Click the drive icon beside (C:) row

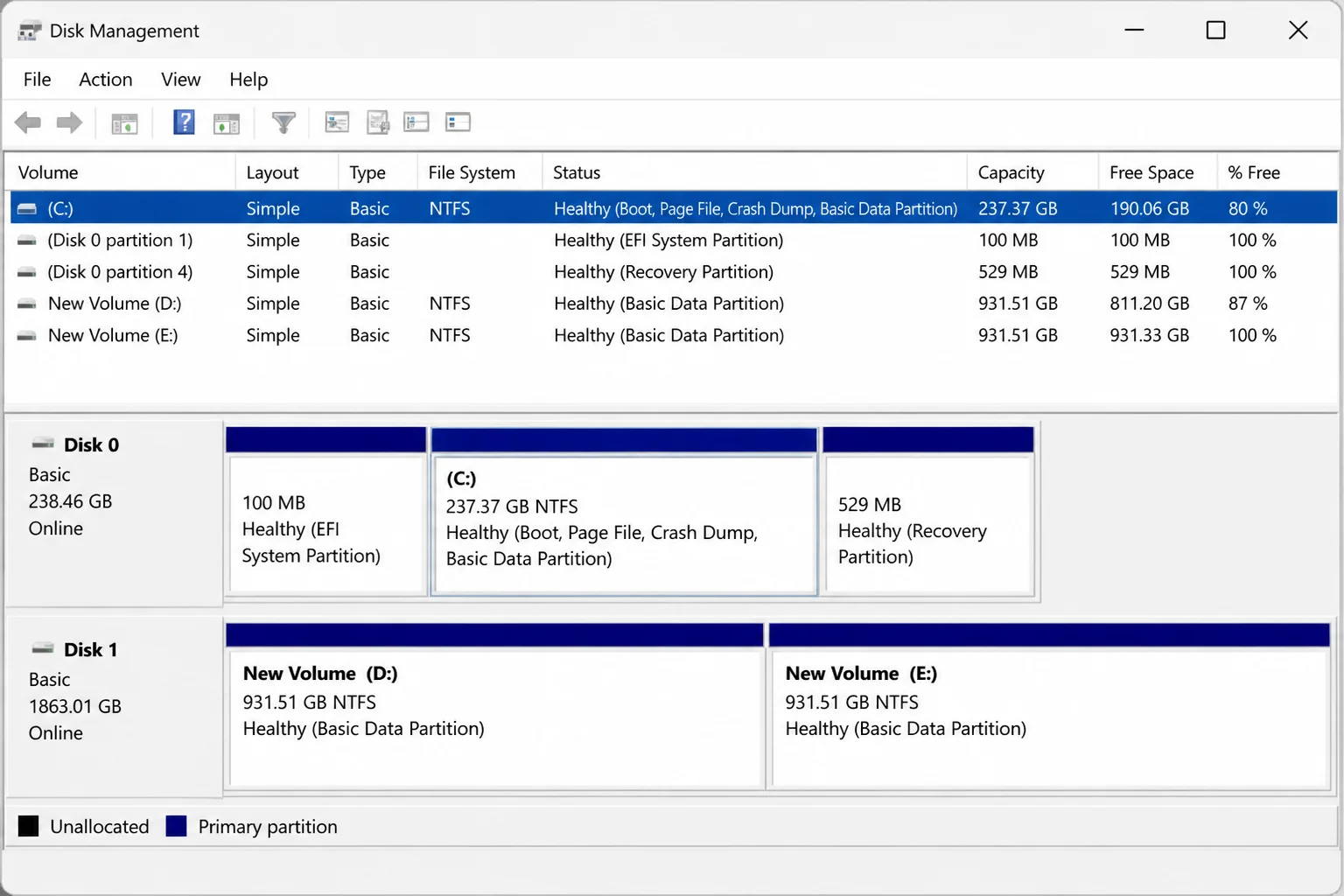27,209
